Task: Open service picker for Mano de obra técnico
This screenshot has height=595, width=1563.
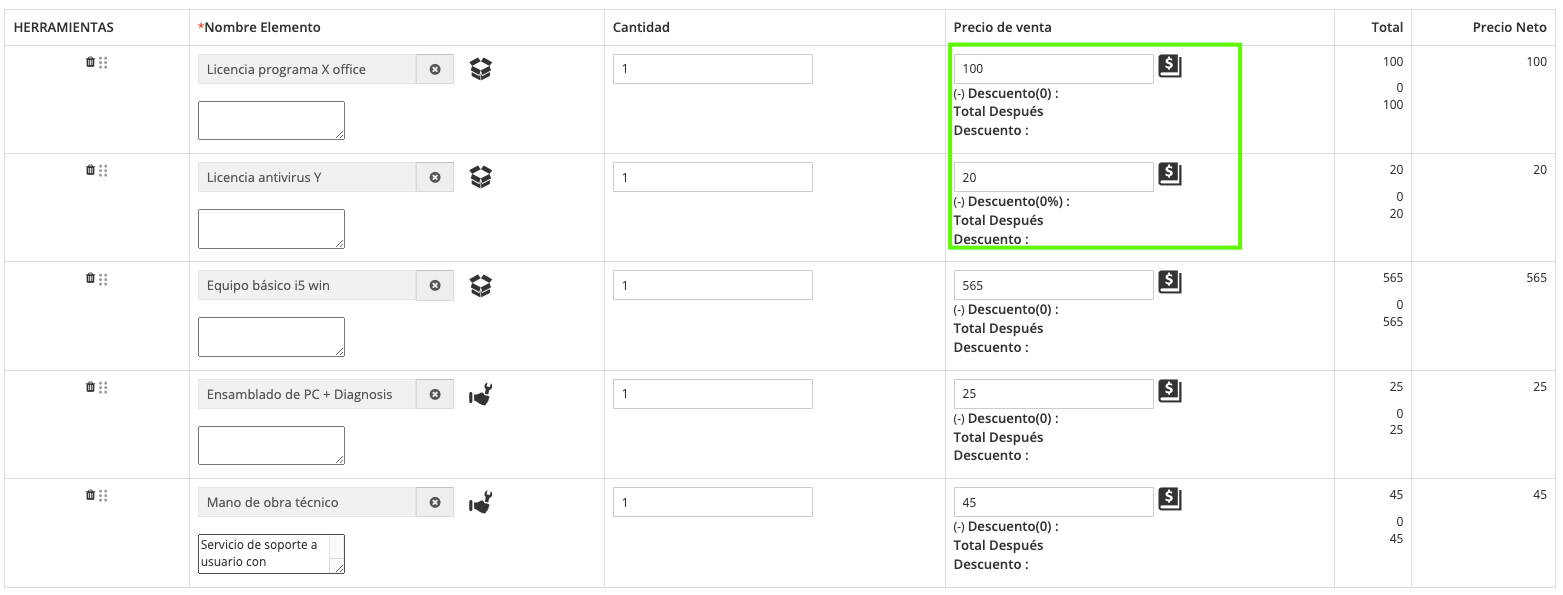Action: click(481, 503)
